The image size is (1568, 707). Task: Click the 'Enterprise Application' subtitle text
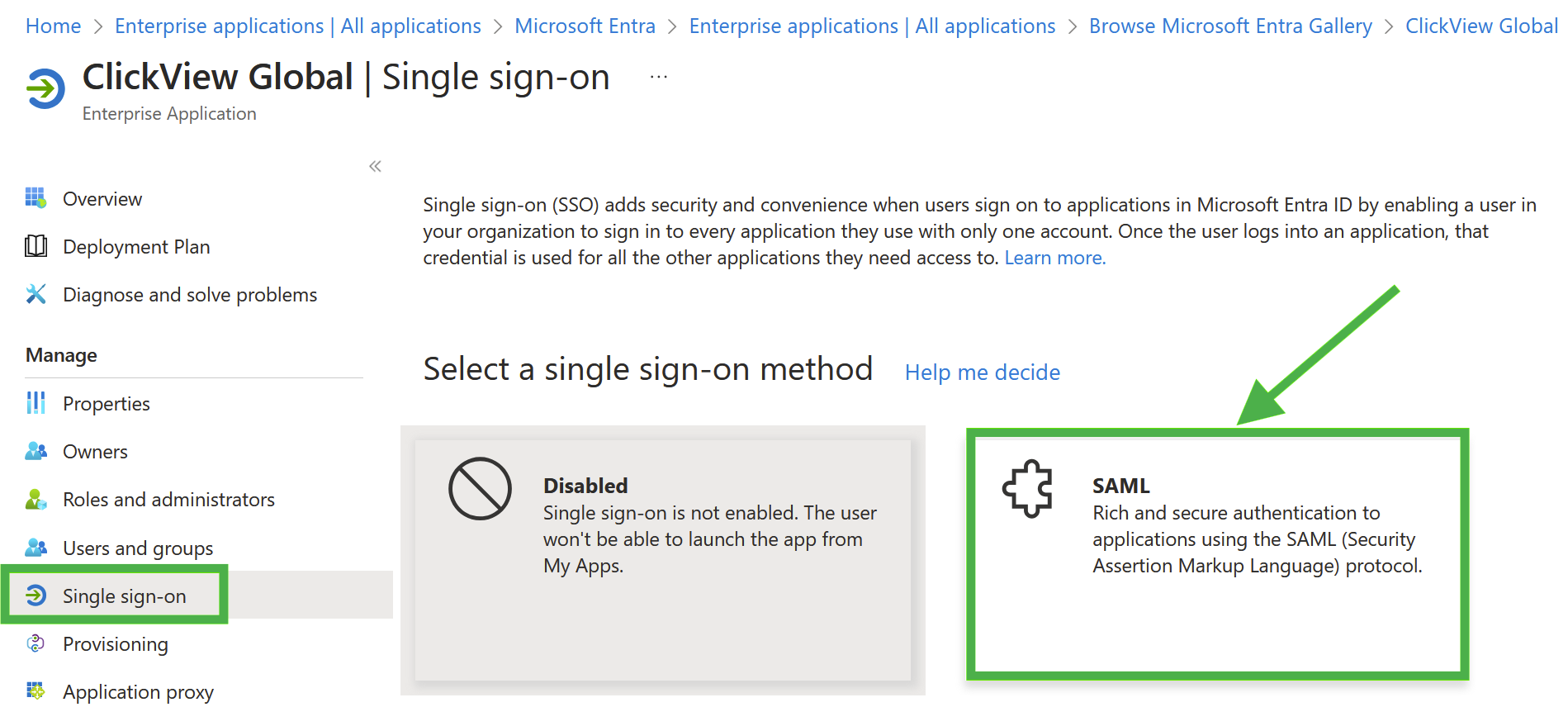pyautogui.click(x=169, y=114)
